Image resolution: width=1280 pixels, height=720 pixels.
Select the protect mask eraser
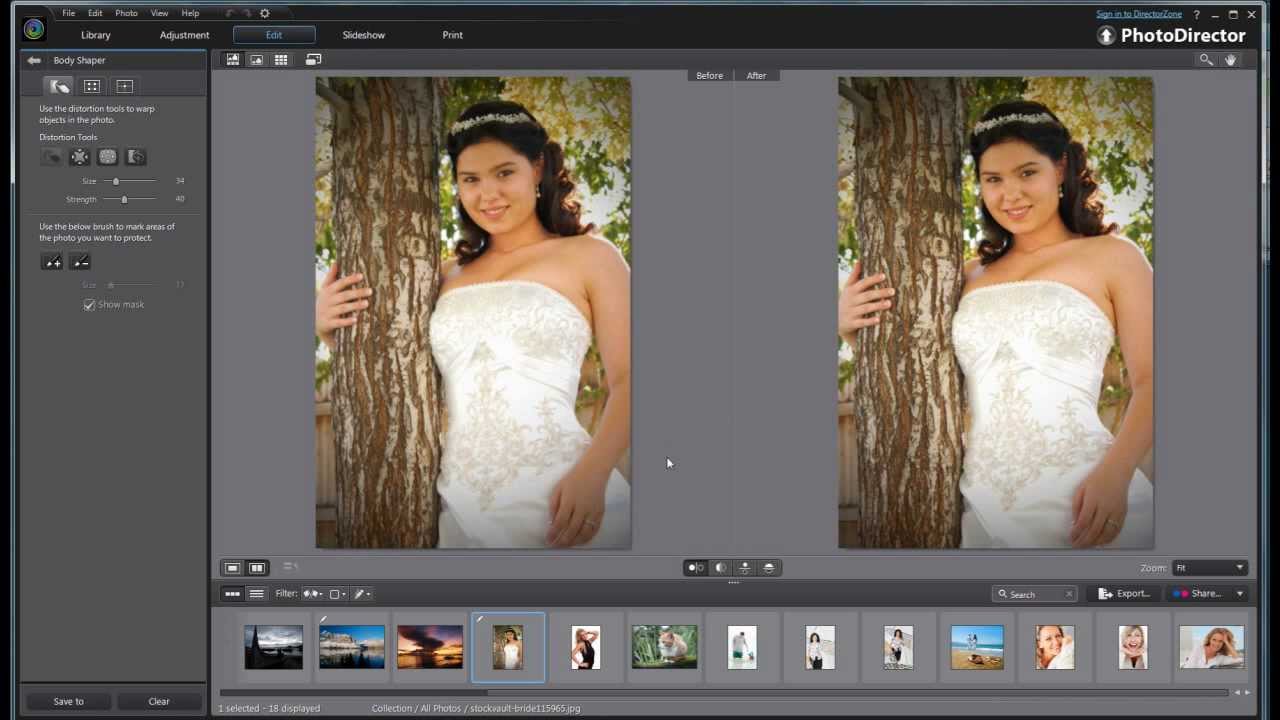[x=80, y=261]
